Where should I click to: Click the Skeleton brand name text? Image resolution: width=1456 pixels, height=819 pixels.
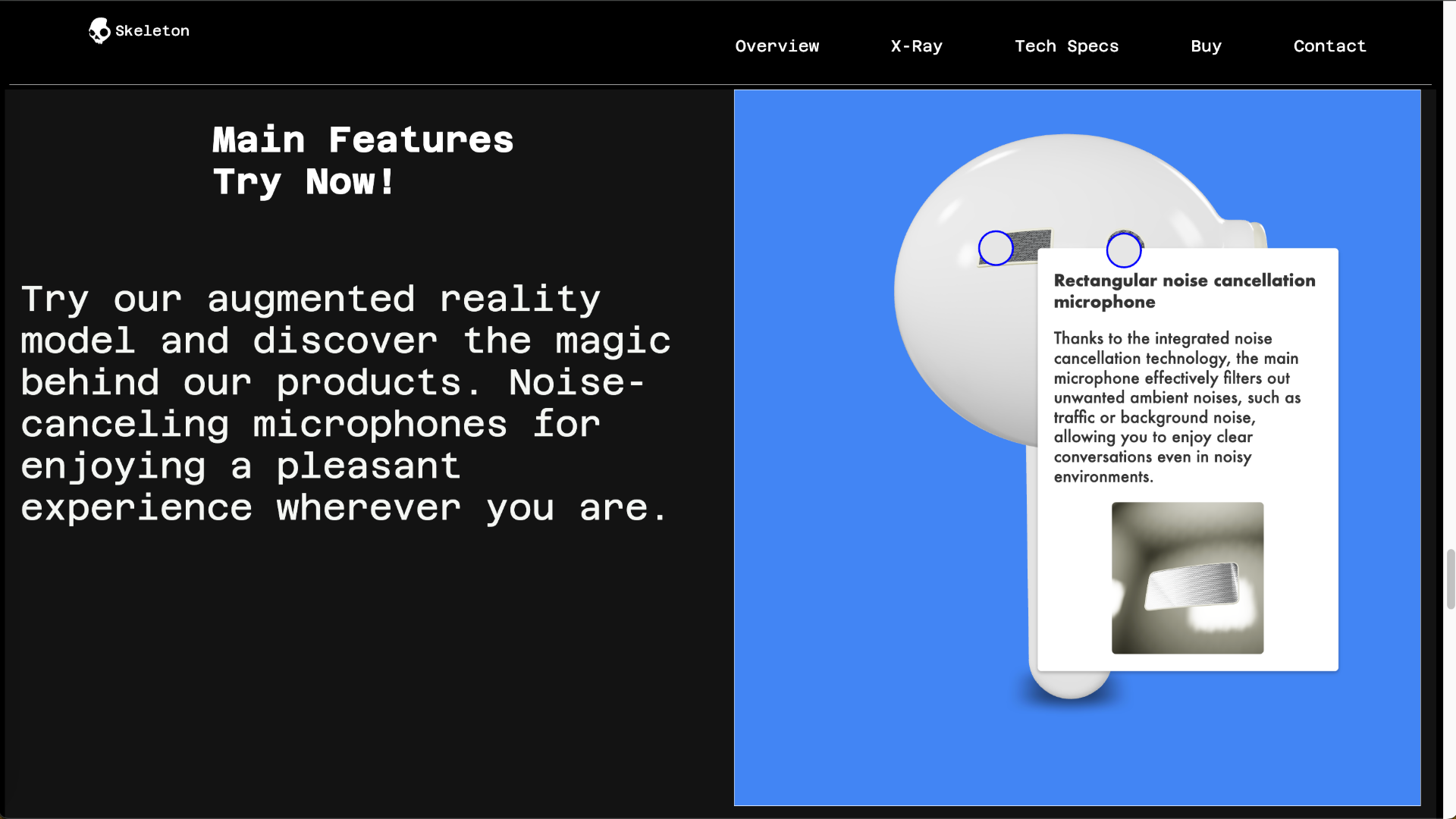152,31
